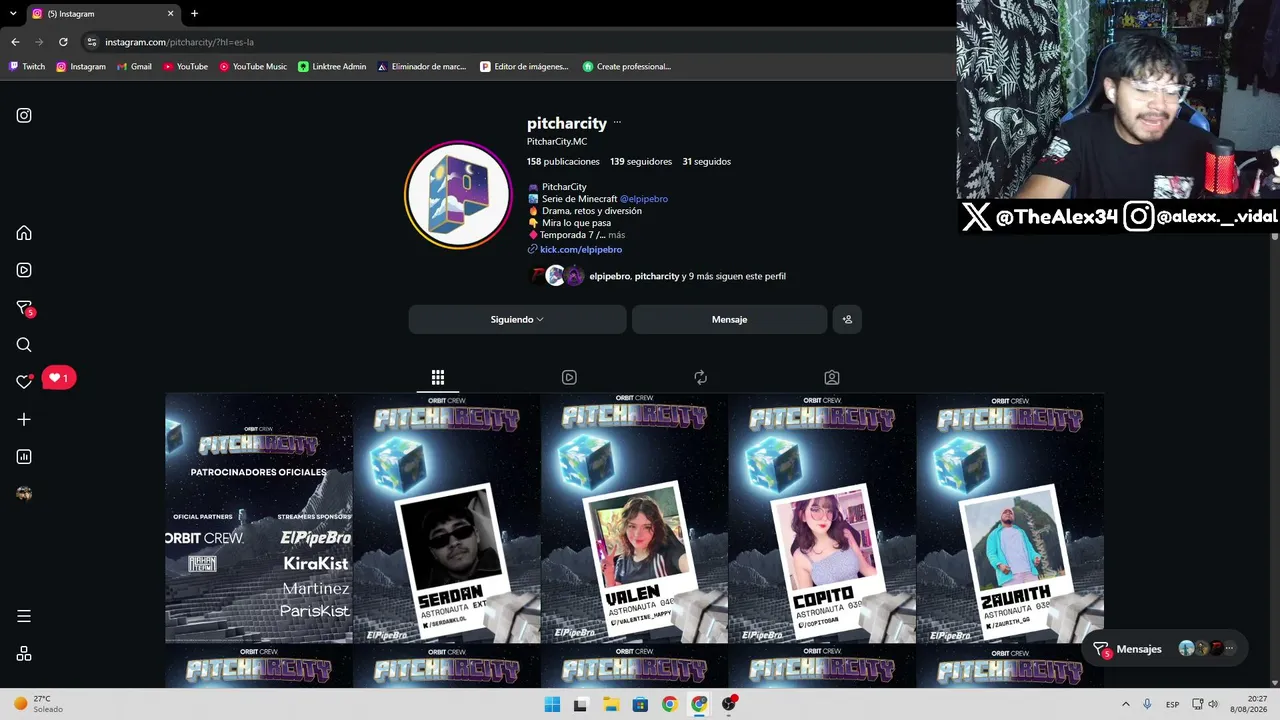The width and height of the screenshot is (1280, 720).
Task: Open the YouTube Music bookmark
Action: [253, 67]
